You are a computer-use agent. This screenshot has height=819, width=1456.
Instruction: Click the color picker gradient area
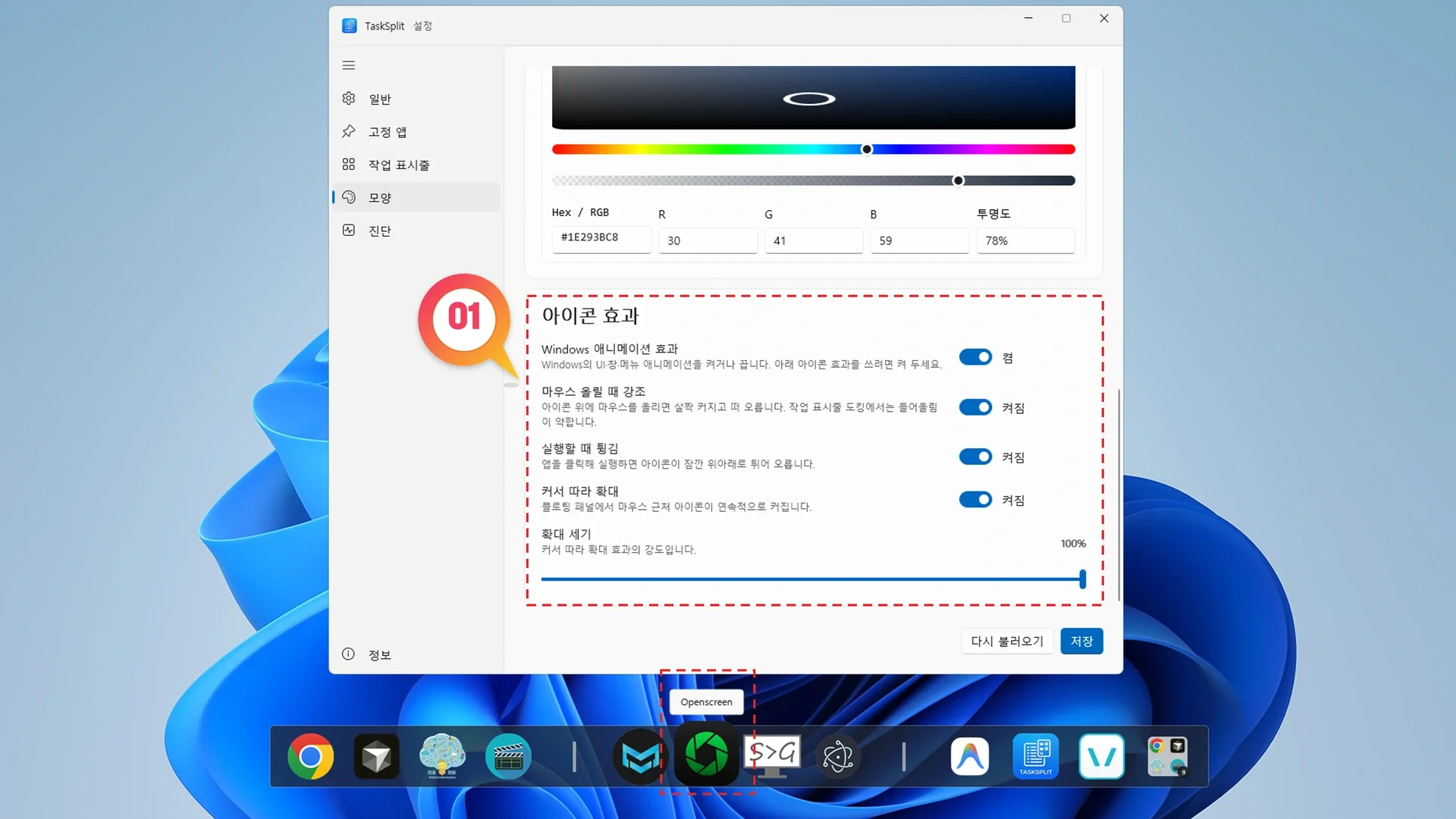[x=813, y=97]
